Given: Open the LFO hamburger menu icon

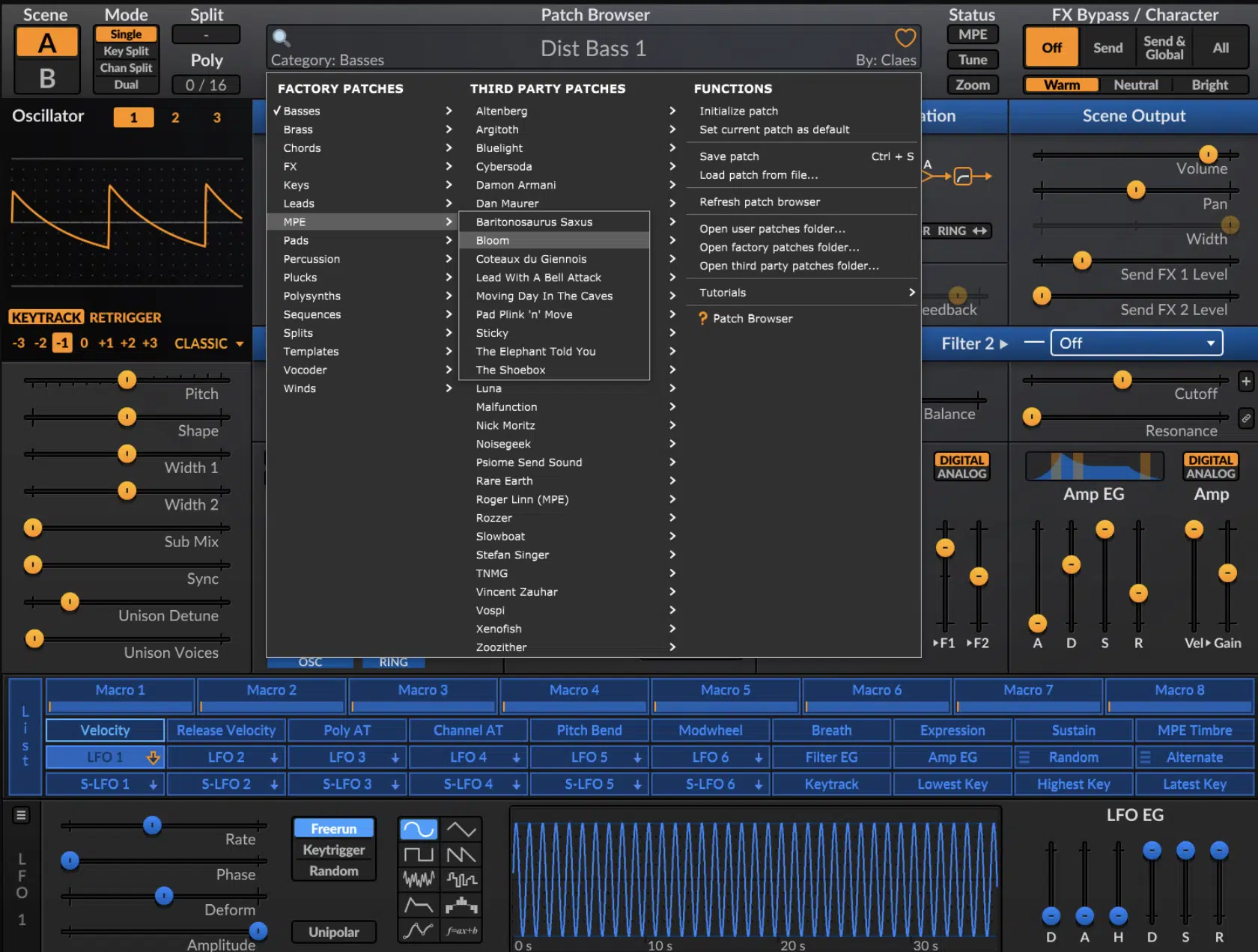Looking at the screenshot, I should (x=21, y=815).
